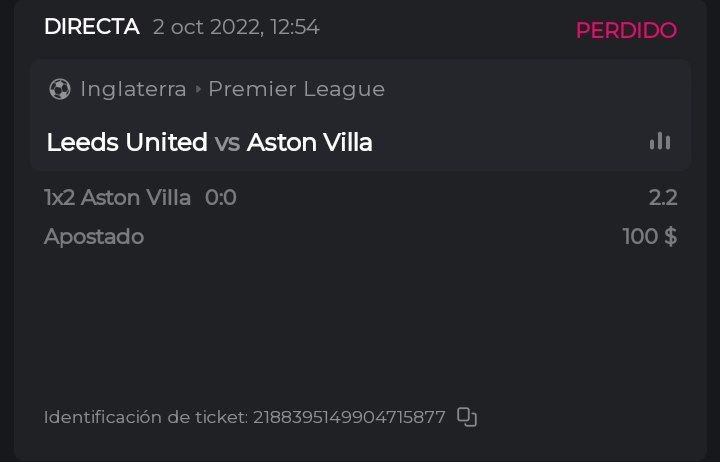Click the Apostado label
The width and height of the screenshot is (720, 462).
[x=94, y=237]
